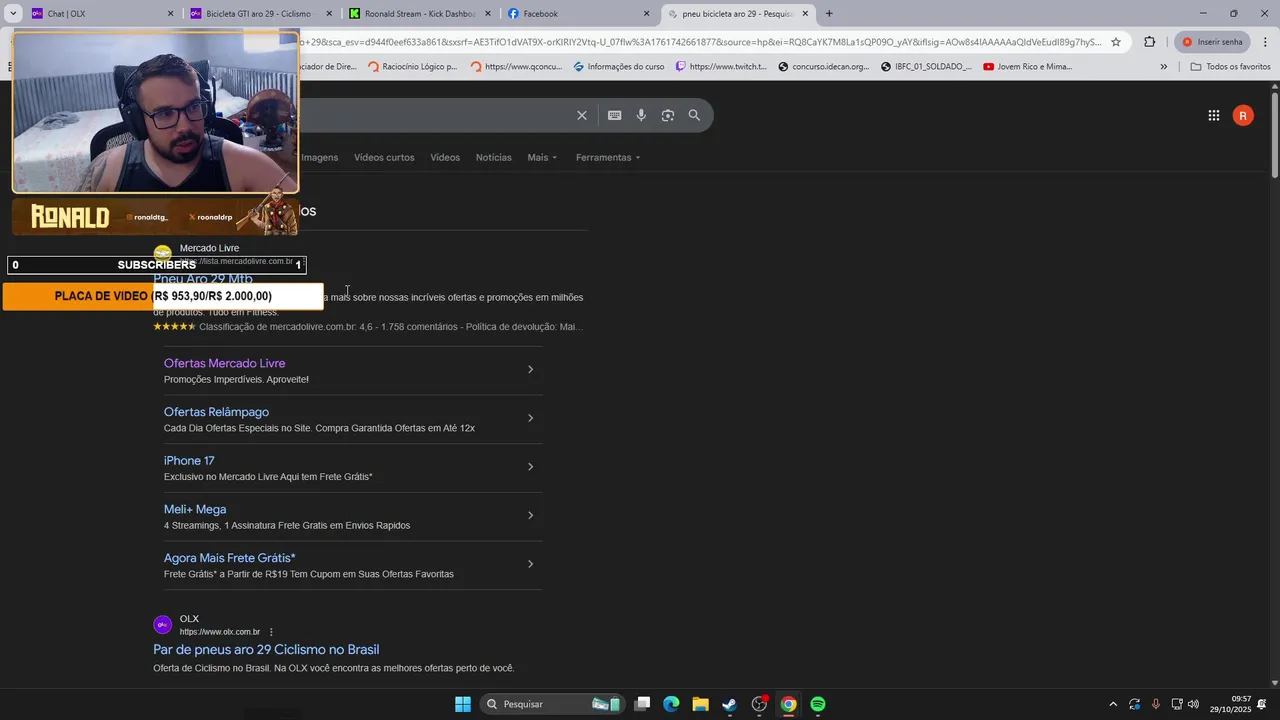This screenshot has height=720, width=1280.
Task: Open the OLX result options three-dot menu
Action: tap(271, 632)
